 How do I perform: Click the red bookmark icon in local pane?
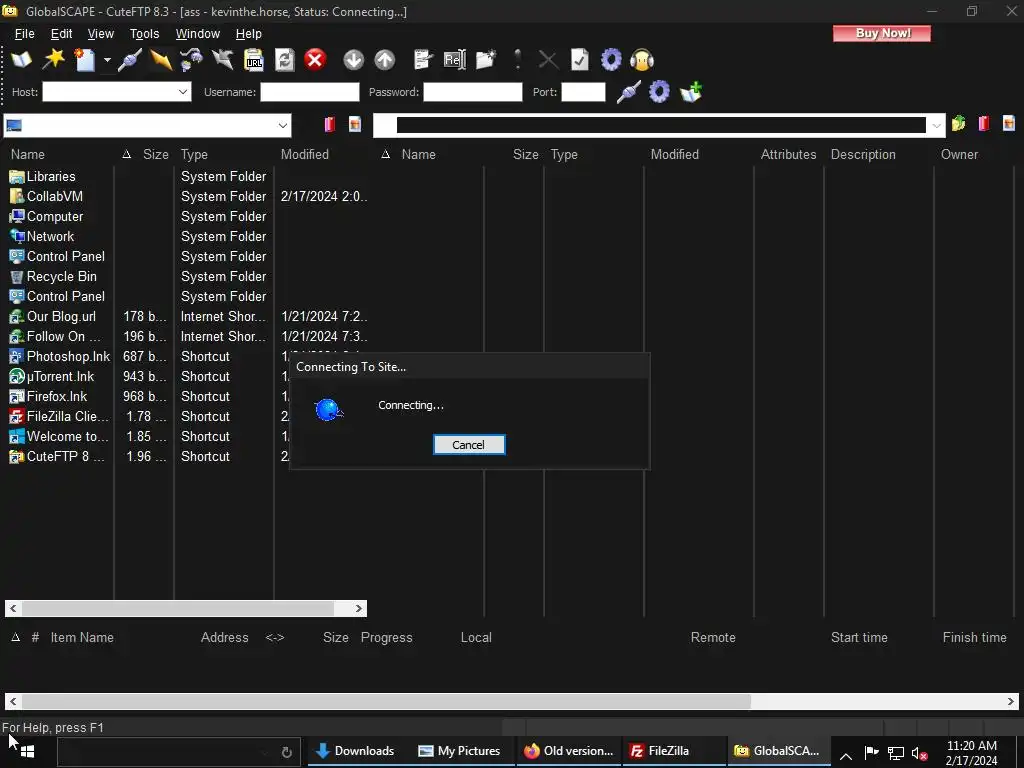(330, 124)
